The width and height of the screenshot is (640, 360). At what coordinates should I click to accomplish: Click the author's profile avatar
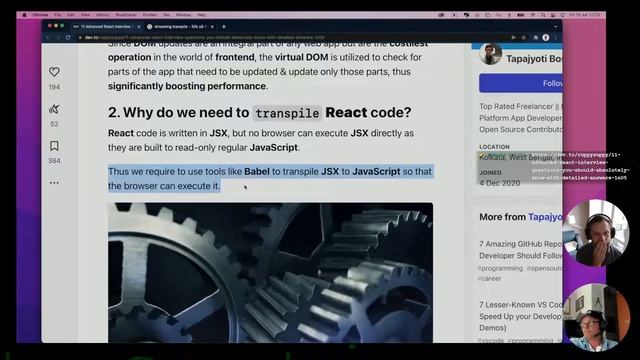[x=491, y=54]
